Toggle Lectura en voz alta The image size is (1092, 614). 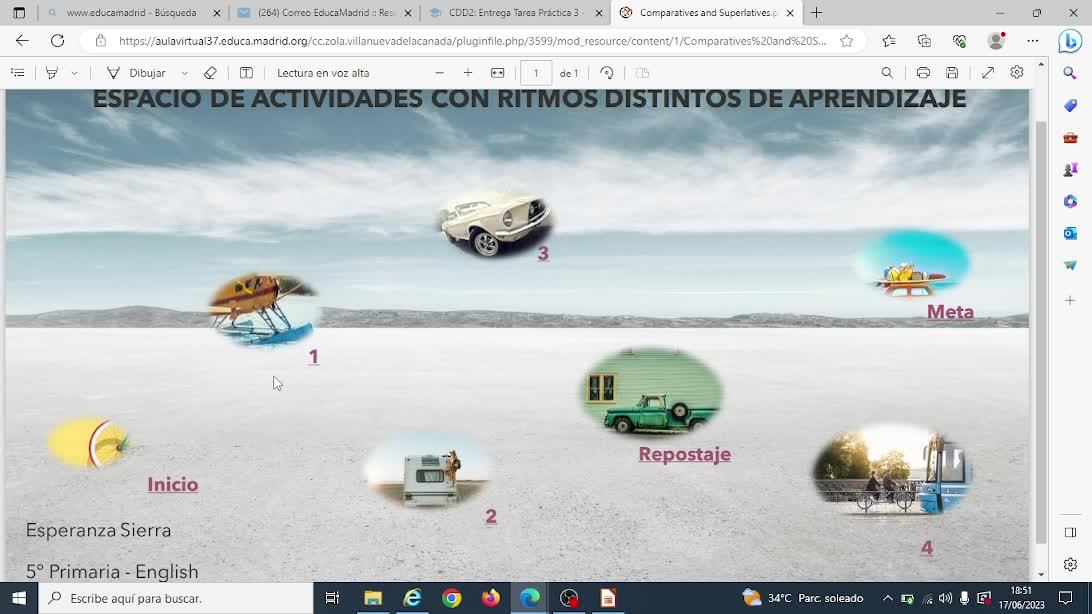pos(323,73)
